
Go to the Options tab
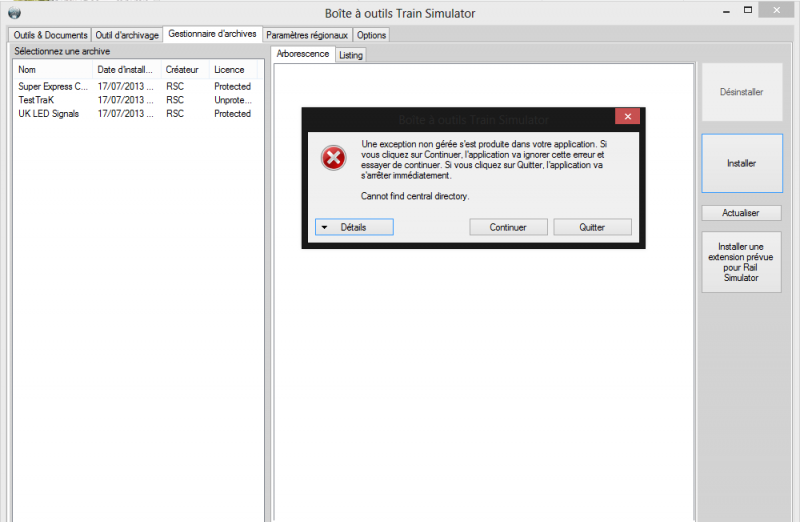pos(371,35)
